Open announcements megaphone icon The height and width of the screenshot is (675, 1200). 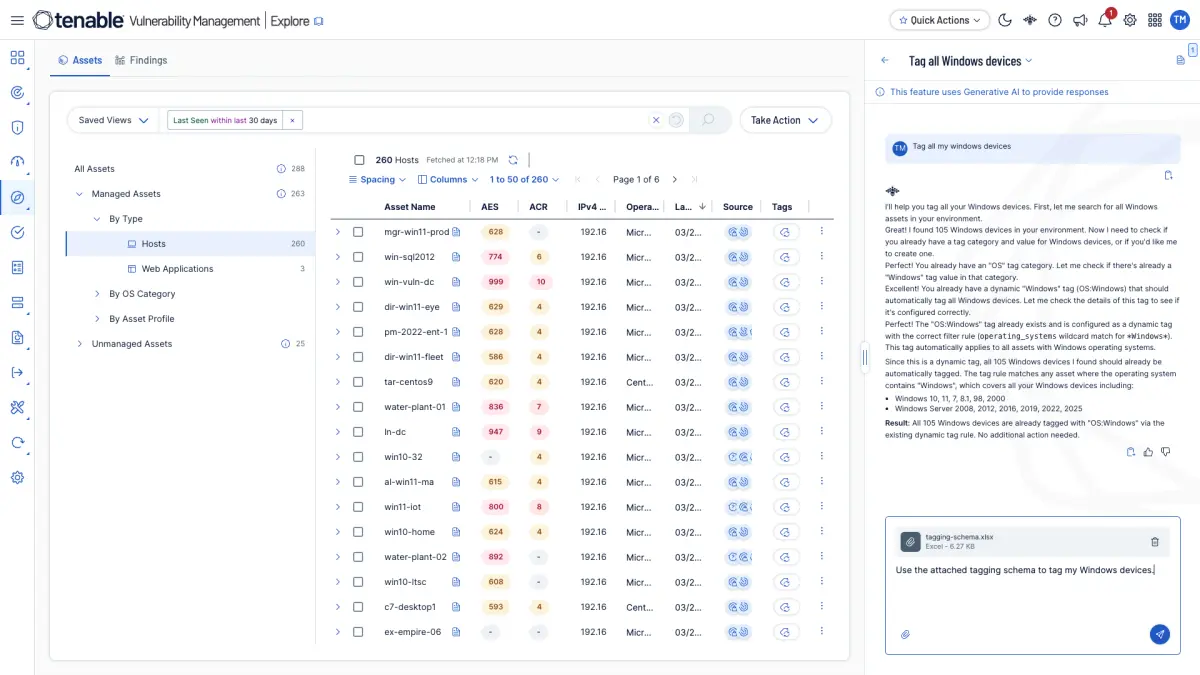(1080, 20)
